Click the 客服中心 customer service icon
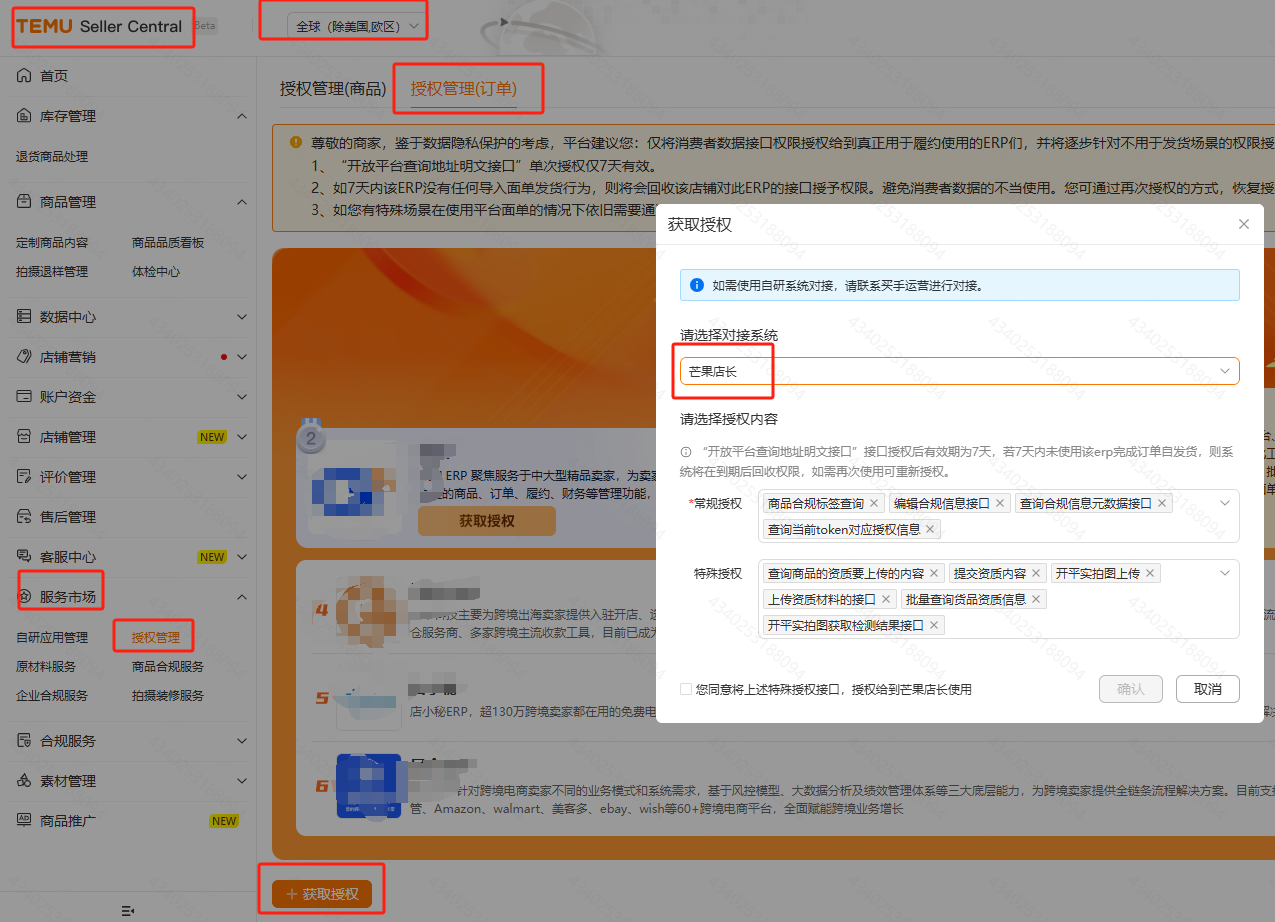The image size is (1275, 922). (x=24, y=557)
